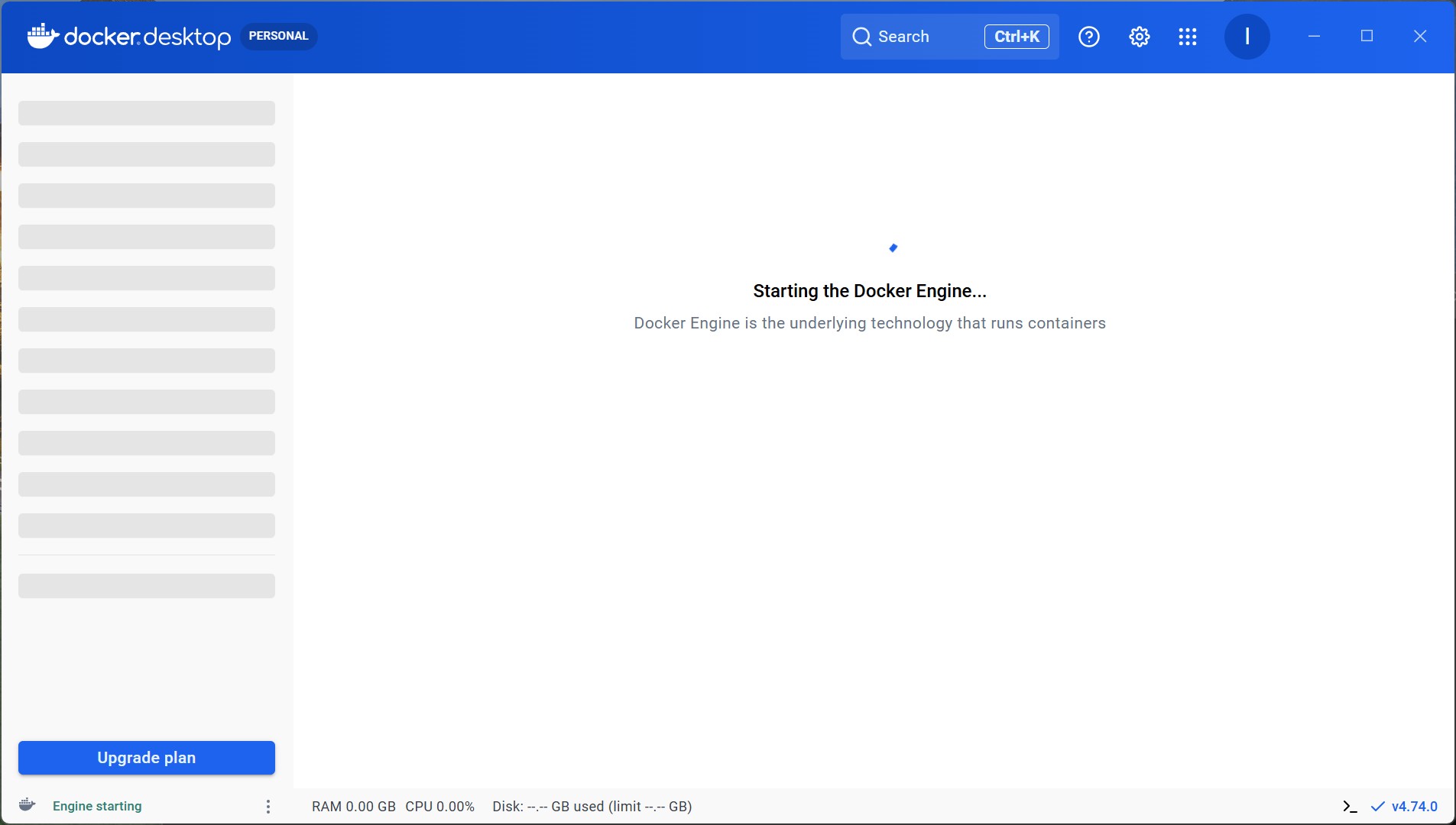Viewport: 1456px width, 825px height.
Task: Click the Ctrl+K shortcut badge
Action: [x=1017, y=37]
